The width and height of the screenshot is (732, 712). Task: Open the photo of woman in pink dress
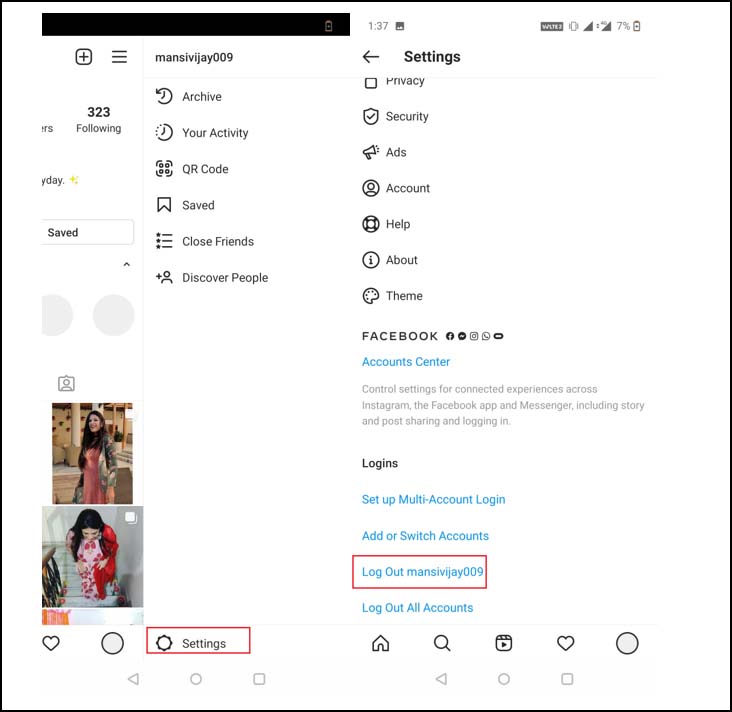click(x=92, y=453)
